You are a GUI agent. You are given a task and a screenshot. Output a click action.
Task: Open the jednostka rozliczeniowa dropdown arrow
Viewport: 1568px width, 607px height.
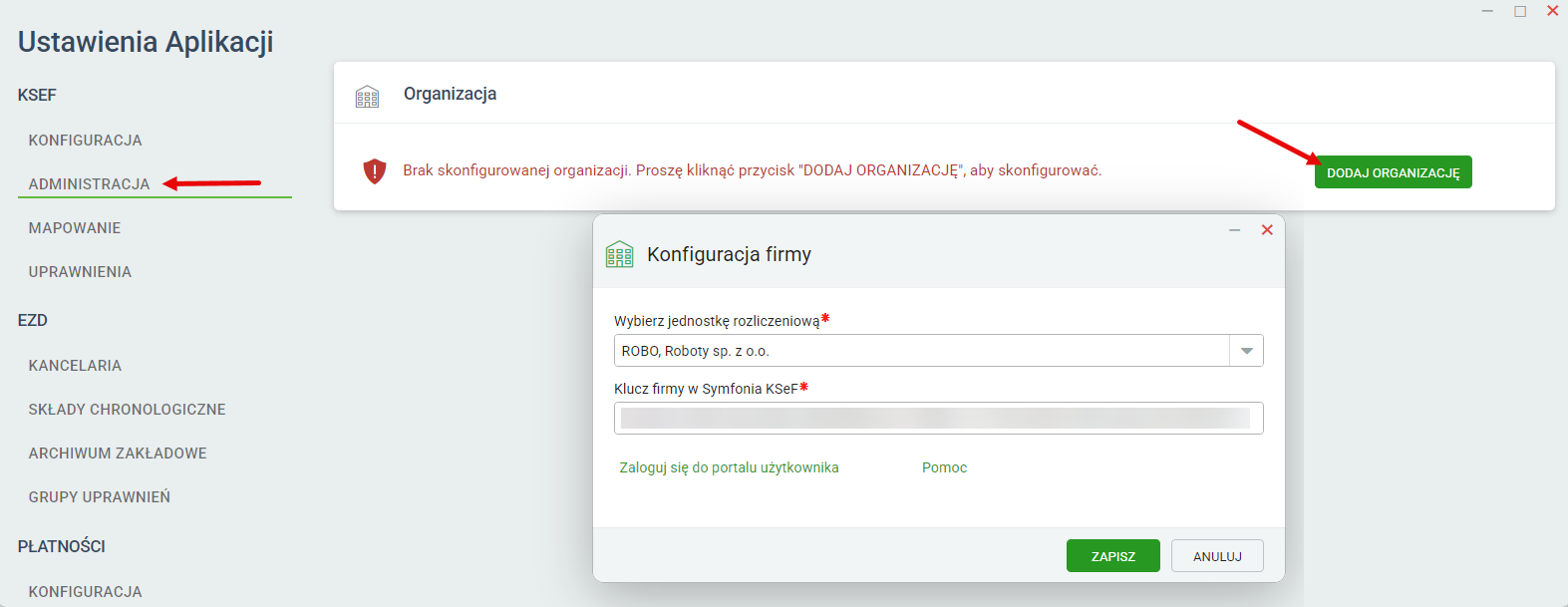tap(1246, 351)
